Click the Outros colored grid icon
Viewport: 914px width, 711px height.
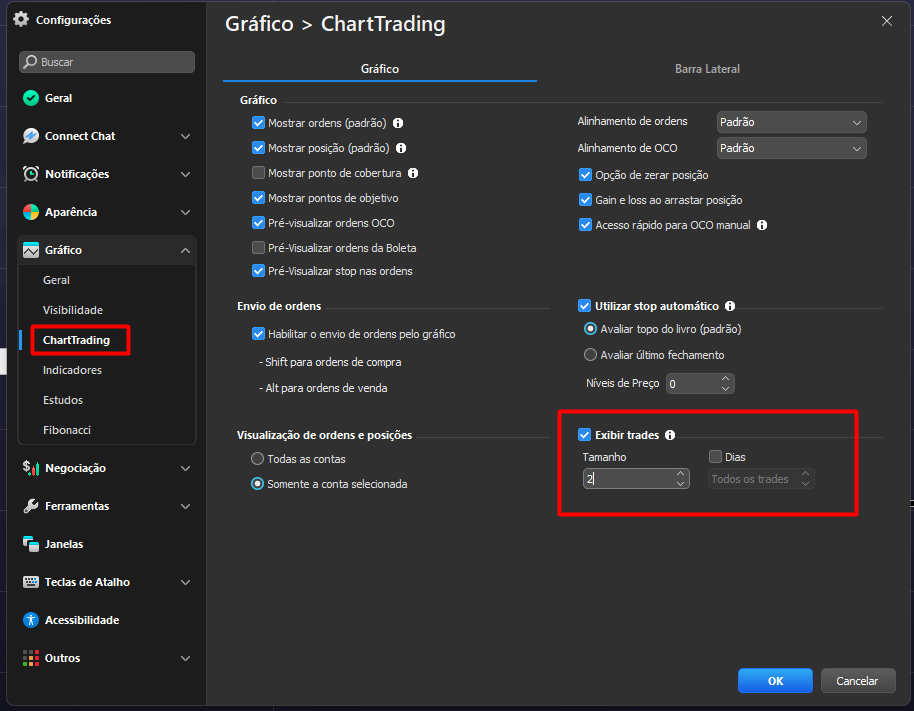(x=31, y=658)
